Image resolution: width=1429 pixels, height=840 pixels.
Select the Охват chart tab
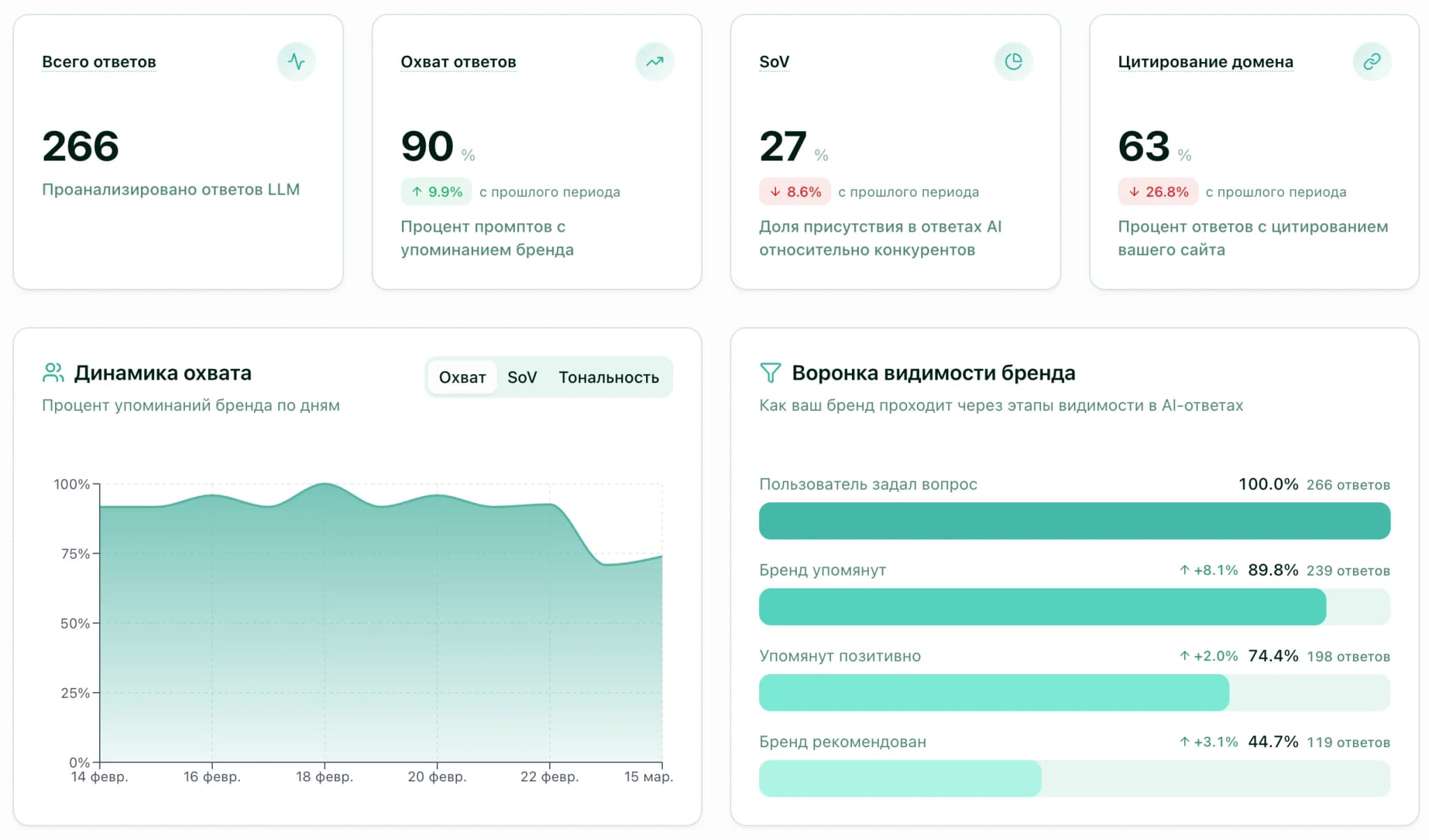coord(462,377)
